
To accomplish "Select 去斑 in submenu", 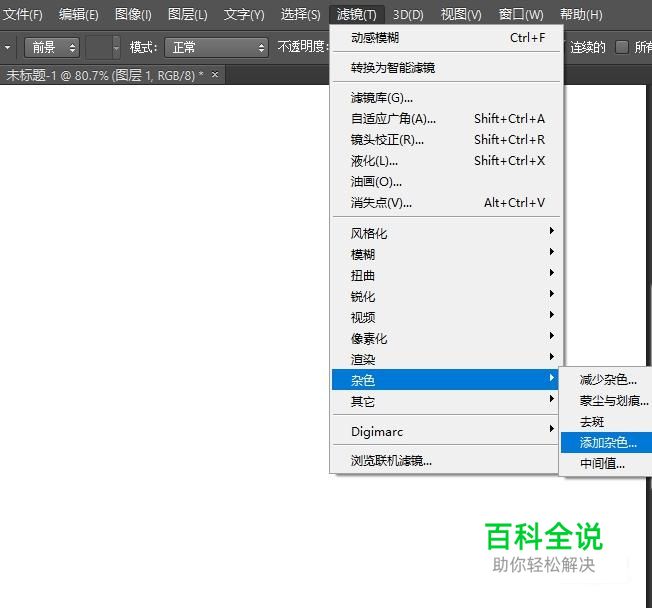I will coord(607,422).
